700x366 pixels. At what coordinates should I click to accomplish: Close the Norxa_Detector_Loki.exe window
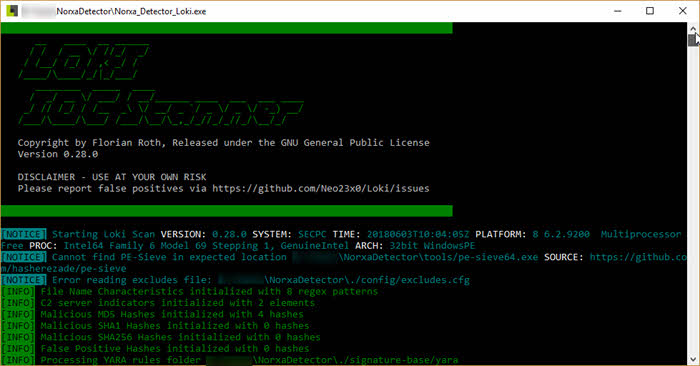click(x=683, y=11)
